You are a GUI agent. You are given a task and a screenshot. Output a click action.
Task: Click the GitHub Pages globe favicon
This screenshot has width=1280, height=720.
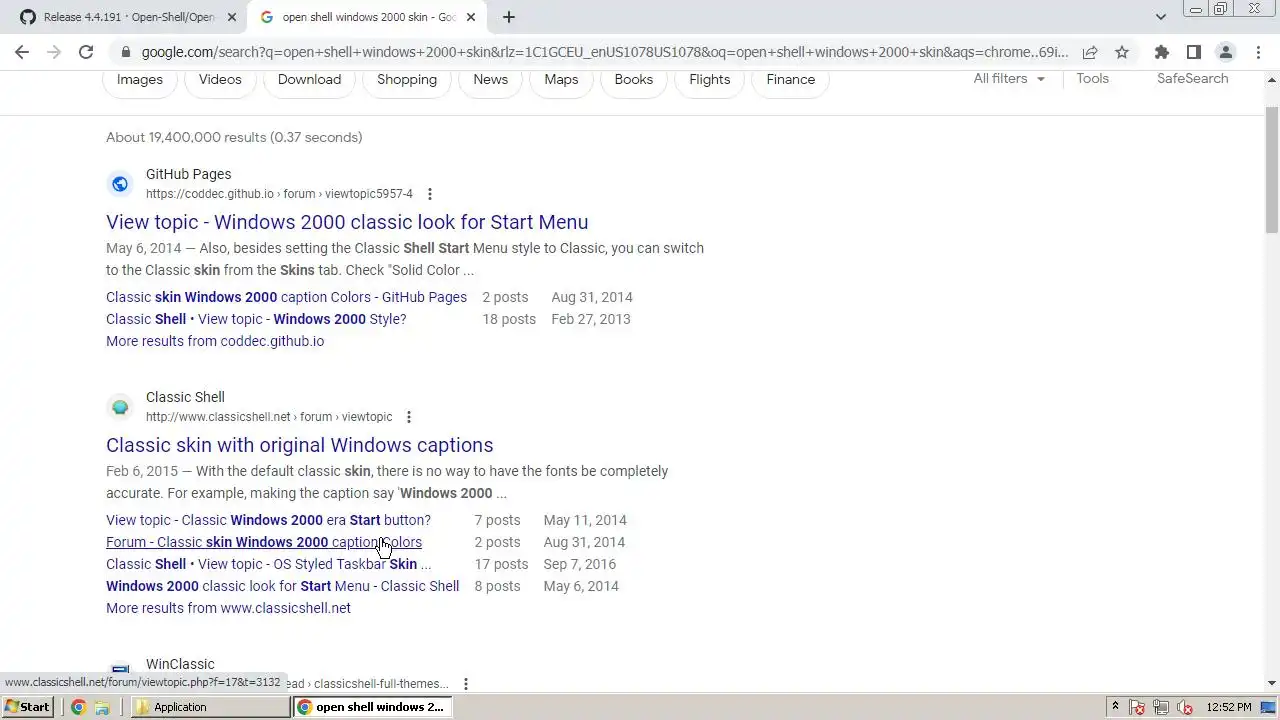coord(120,184)
